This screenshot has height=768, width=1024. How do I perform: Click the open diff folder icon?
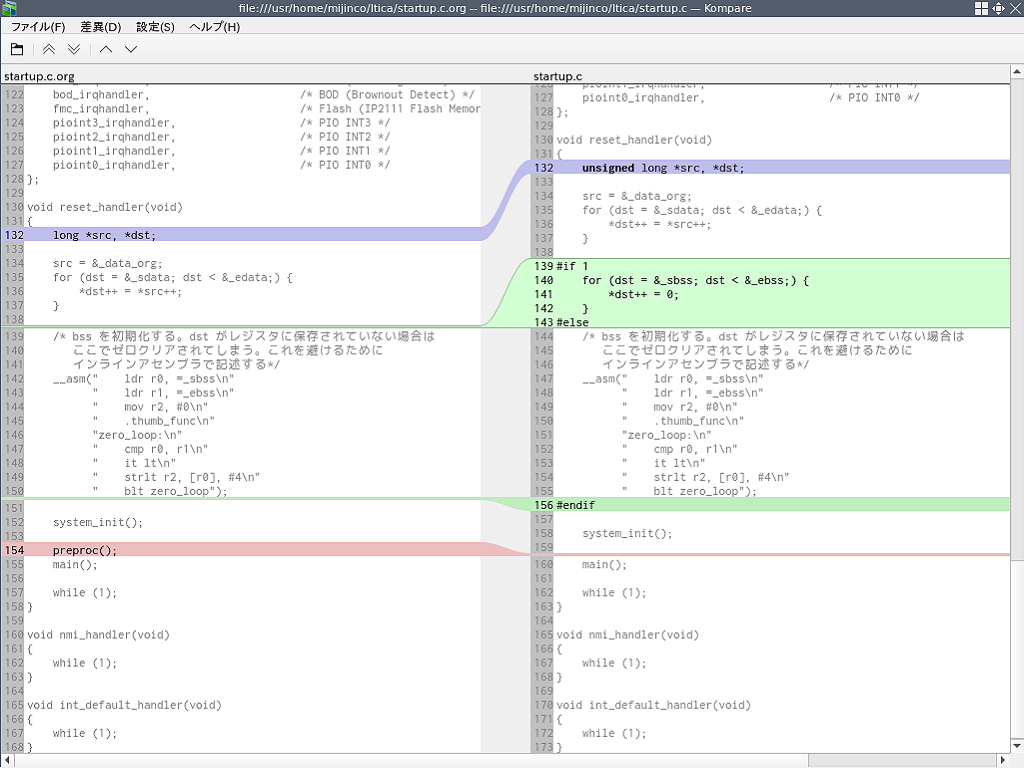(17, 49)
